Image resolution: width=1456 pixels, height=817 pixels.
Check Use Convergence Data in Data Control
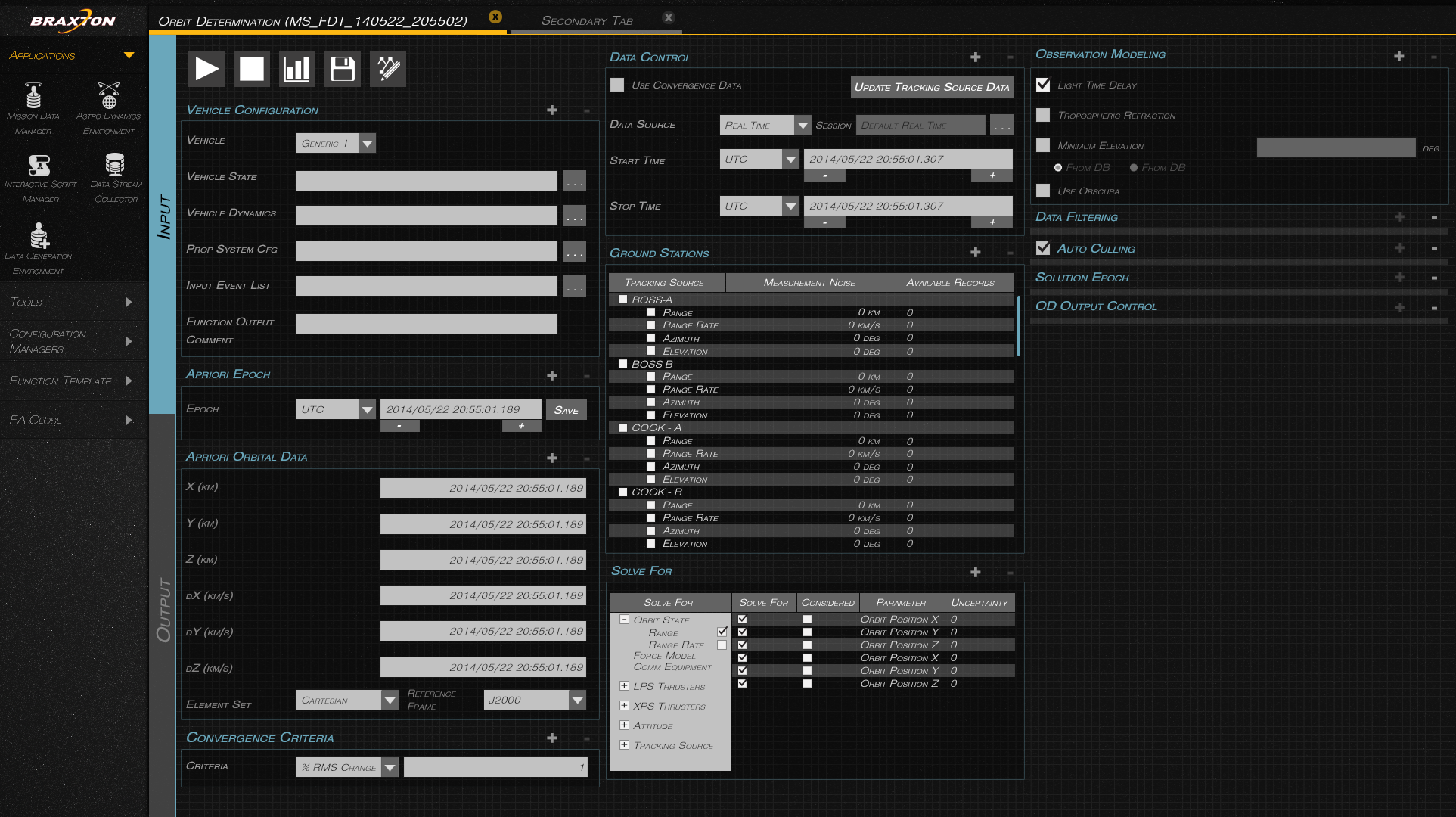616,85
